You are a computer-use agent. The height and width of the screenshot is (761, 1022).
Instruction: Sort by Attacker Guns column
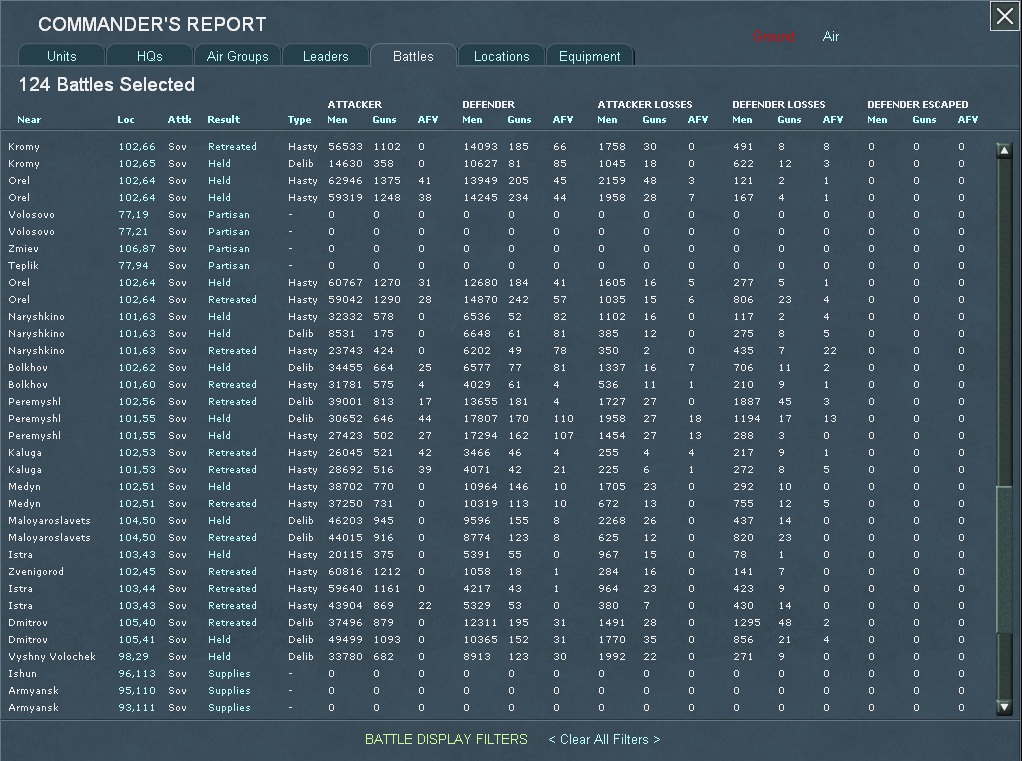(384, 119)
